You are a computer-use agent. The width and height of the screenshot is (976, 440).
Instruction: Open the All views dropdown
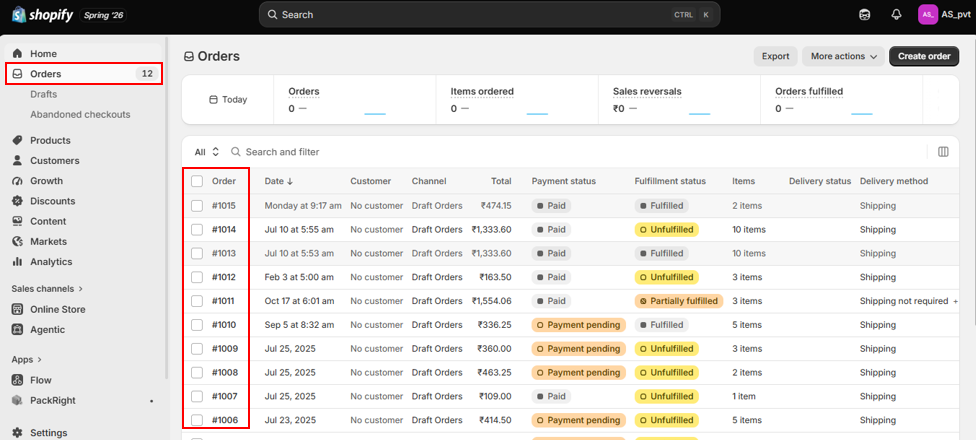[207, 152]
